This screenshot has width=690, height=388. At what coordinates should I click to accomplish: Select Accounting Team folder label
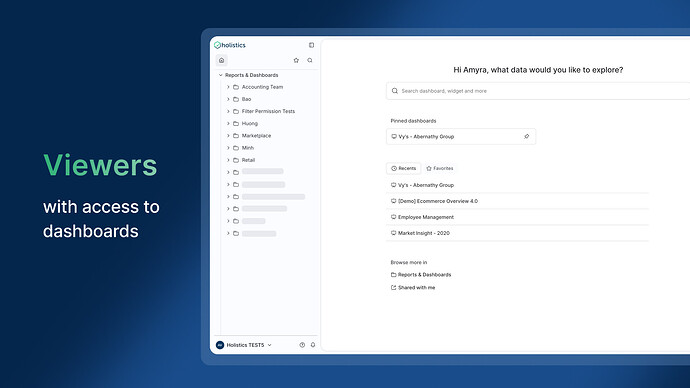coord(262,87)
